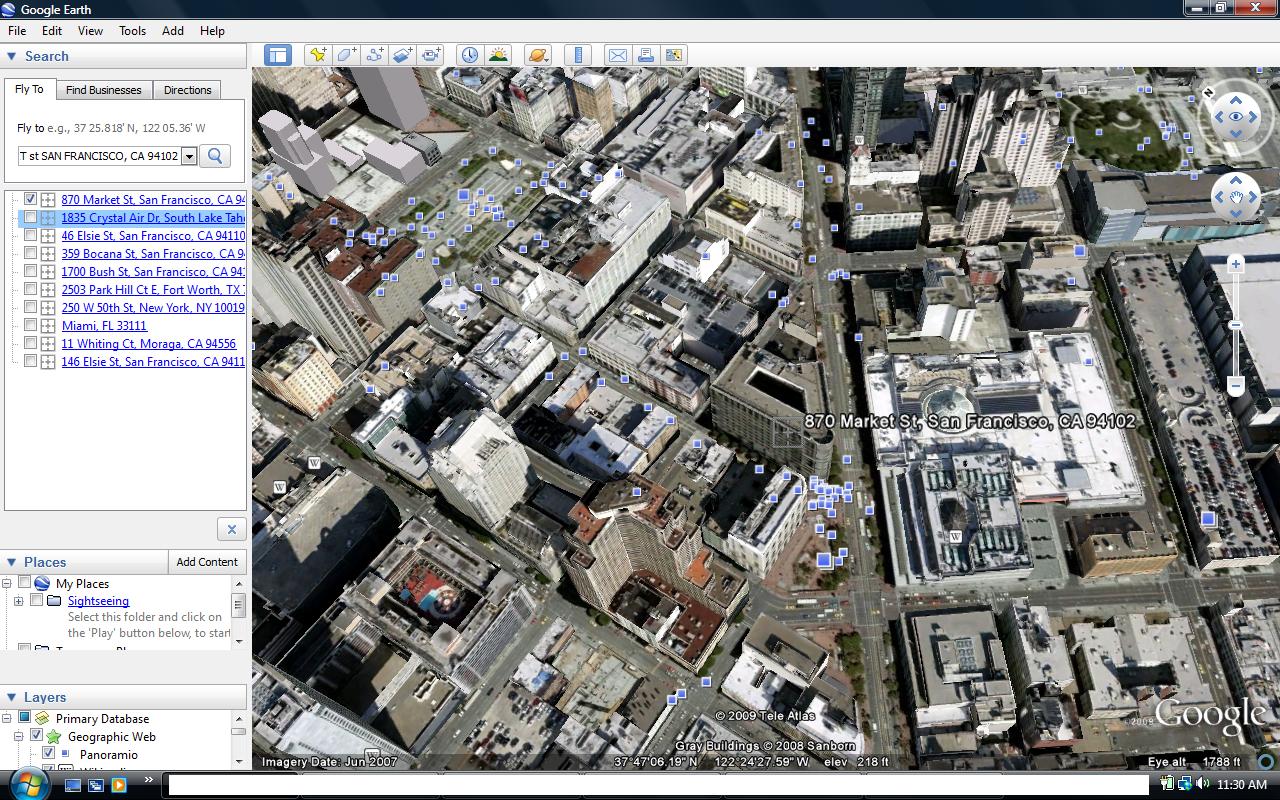1280x800 pixels.
Task: Uncheck the 870 Market St result checkbox
Action: [x=30, y=199]
